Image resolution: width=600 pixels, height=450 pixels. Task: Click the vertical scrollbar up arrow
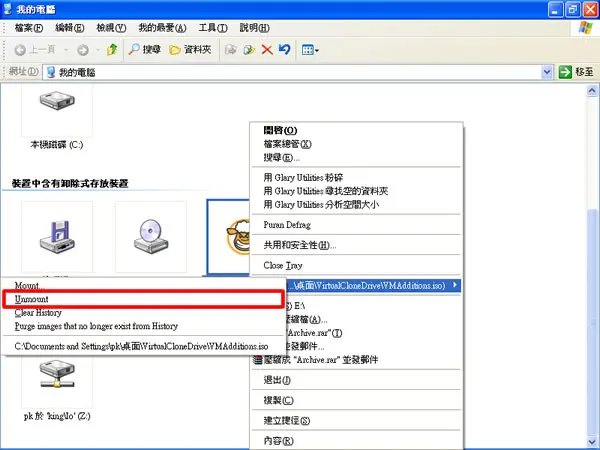click(x=592, y=91)
